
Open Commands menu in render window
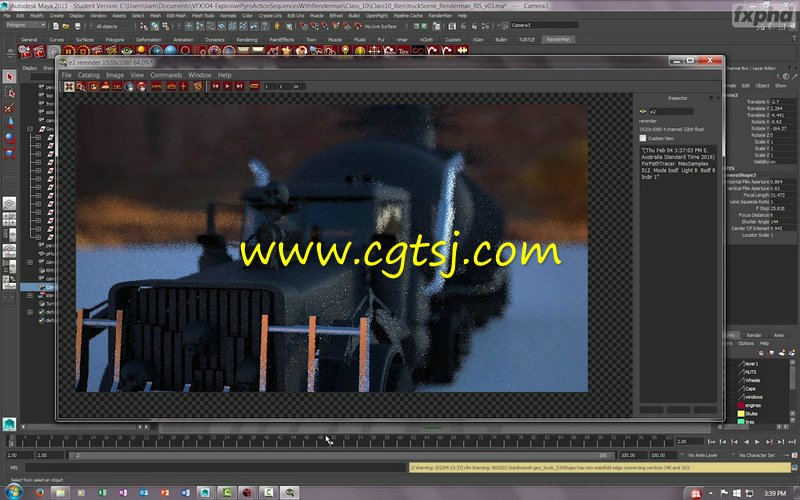click(166, 75)
